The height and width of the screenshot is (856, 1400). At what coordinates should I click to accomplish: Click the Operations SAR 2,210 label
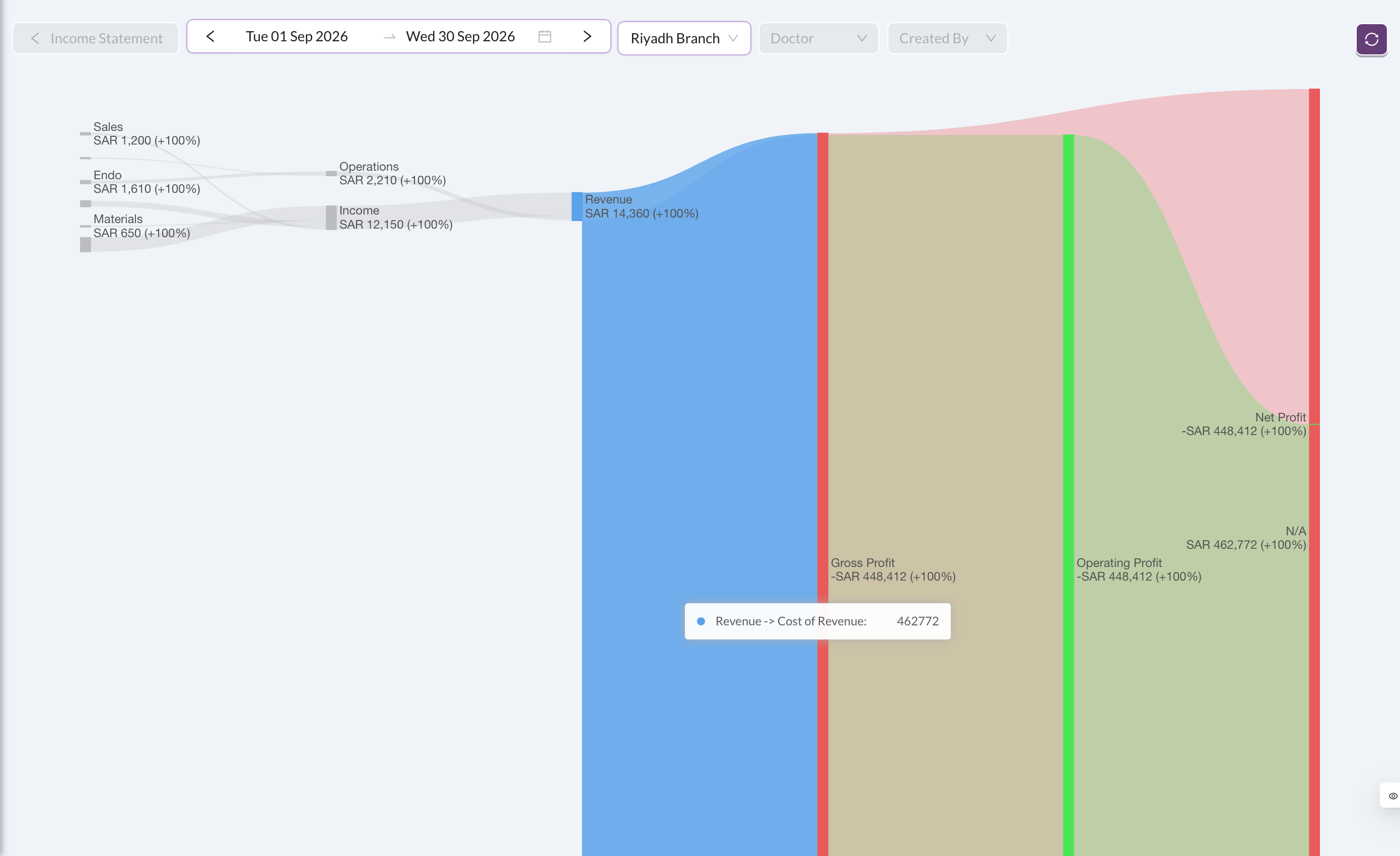tap(392, 173)
